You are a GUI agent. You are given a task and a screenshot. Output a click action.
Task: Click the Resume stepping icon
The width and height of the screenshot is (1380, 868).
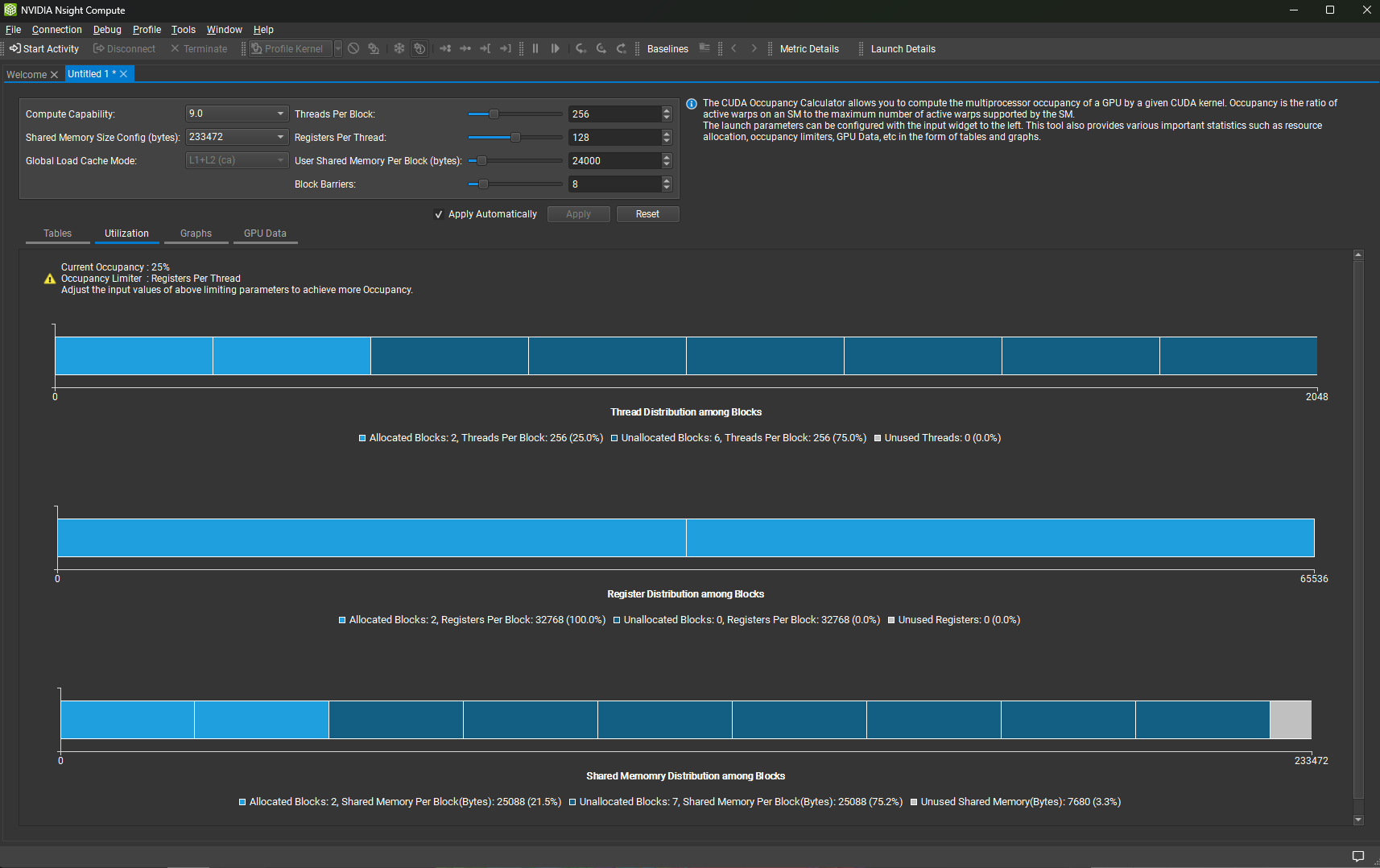(555, 48)
